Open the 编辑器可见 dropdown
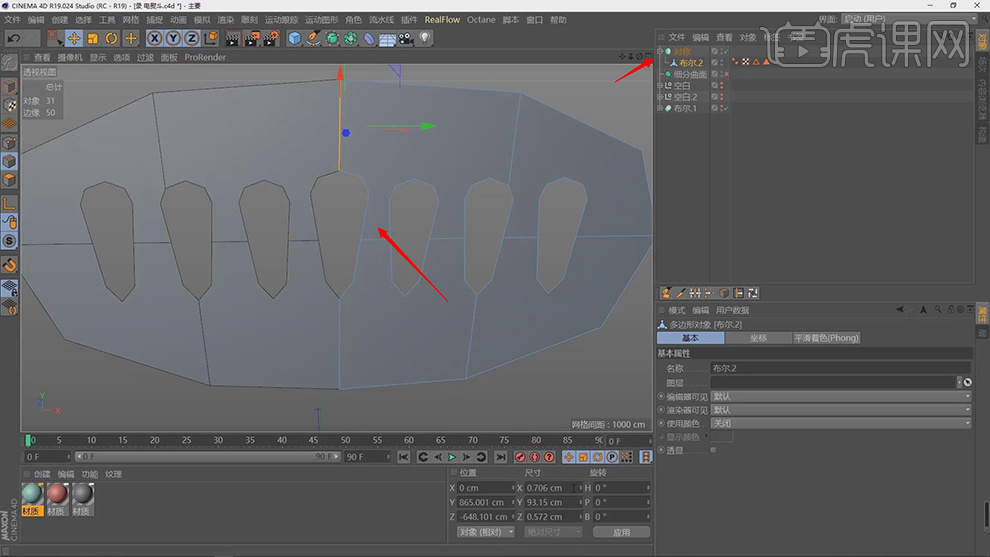Screen dimensions: 990x557 point(840,396)
